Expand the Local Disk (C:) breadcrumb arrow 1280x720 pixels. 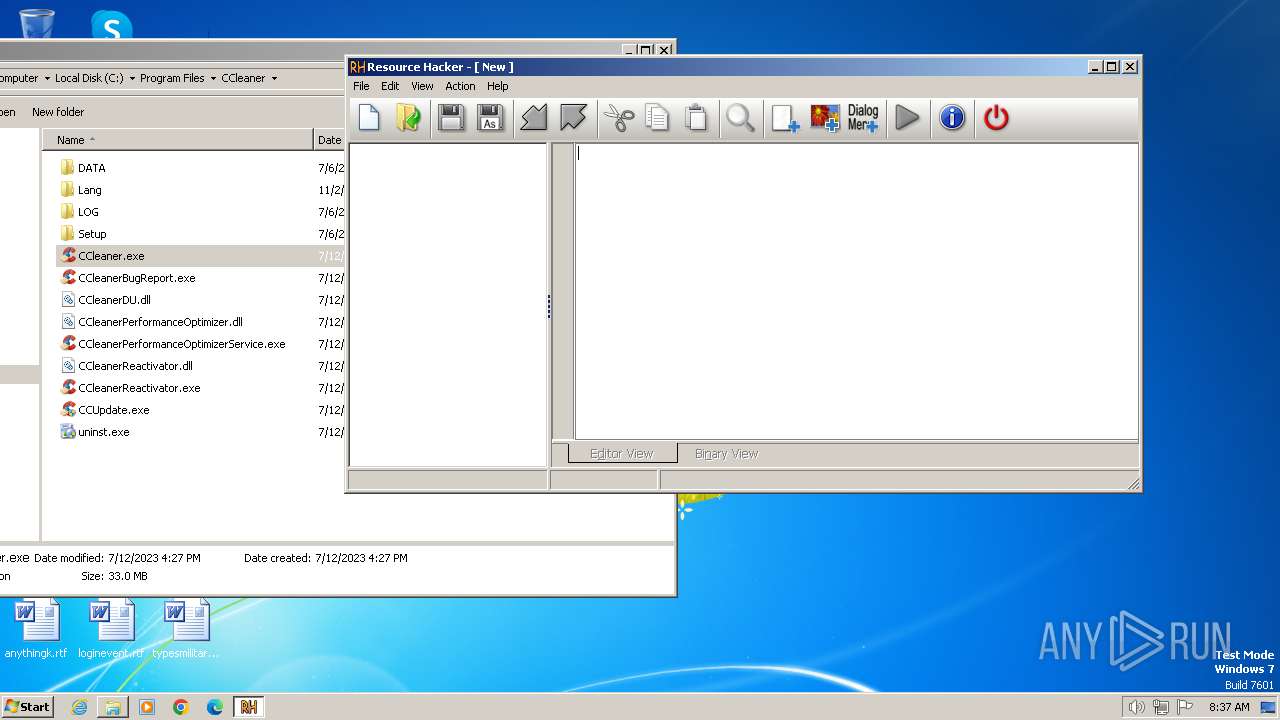tap(132, 78)
